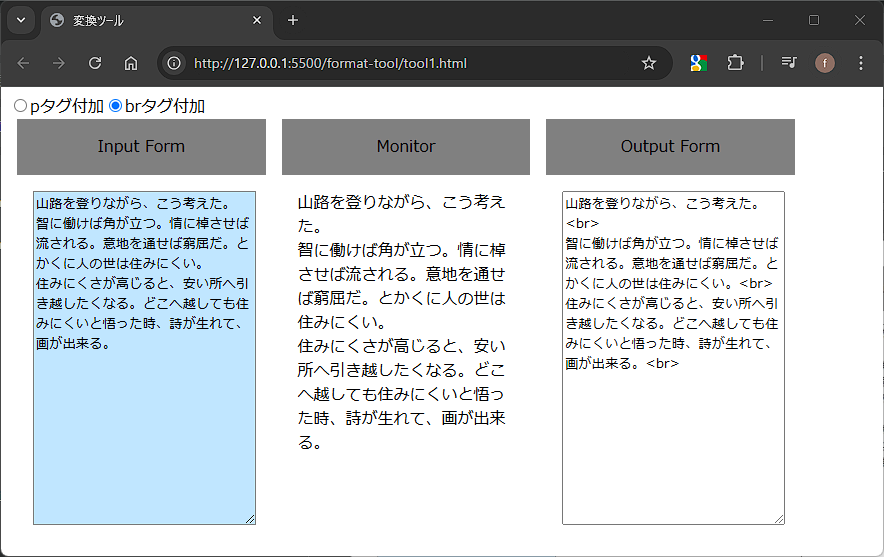This screenshot has height=557, width=884.
Task: View site information icon in address bar
Action: (x=174, y=63)
